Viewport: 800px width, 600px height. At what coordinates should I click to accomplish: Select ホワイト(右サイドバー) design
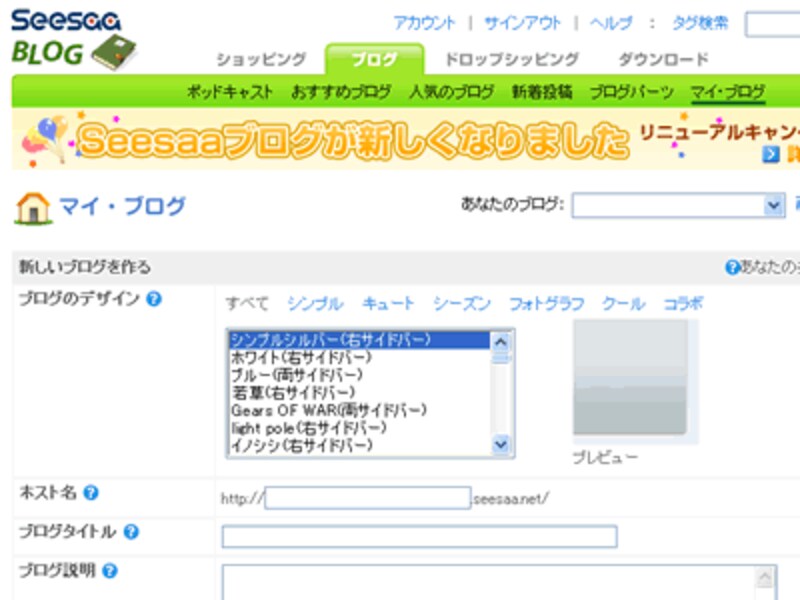point(359,358)
